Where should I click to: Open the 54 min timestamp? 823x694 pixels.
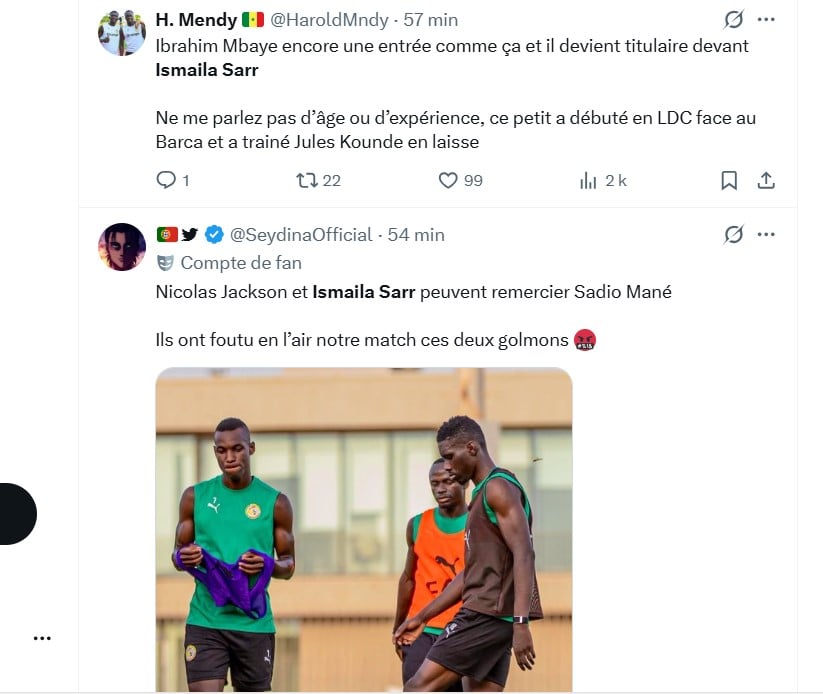(416, 235)
